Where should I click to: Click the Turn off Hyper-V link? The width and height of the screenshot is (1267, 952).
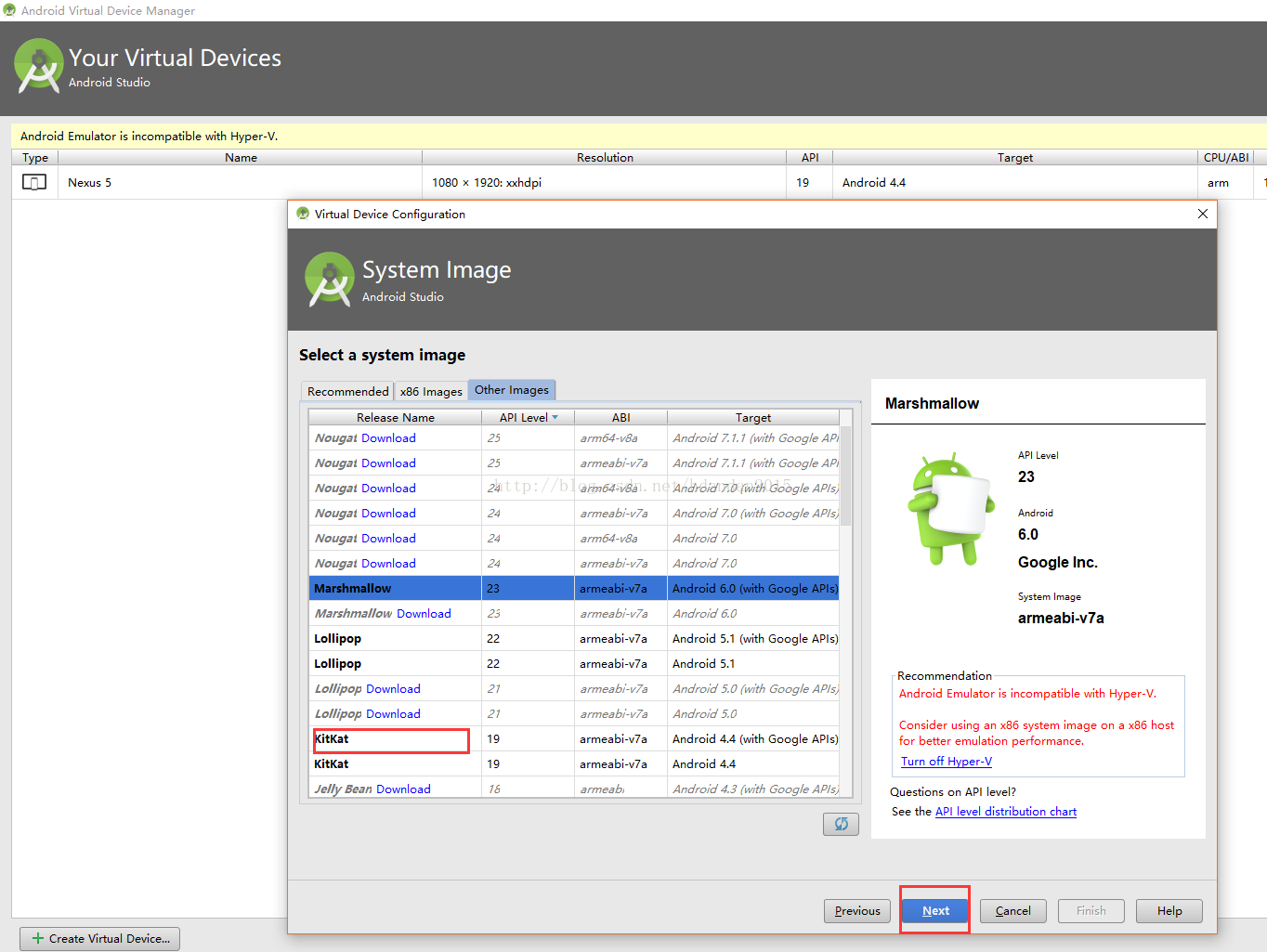point(947,761)
